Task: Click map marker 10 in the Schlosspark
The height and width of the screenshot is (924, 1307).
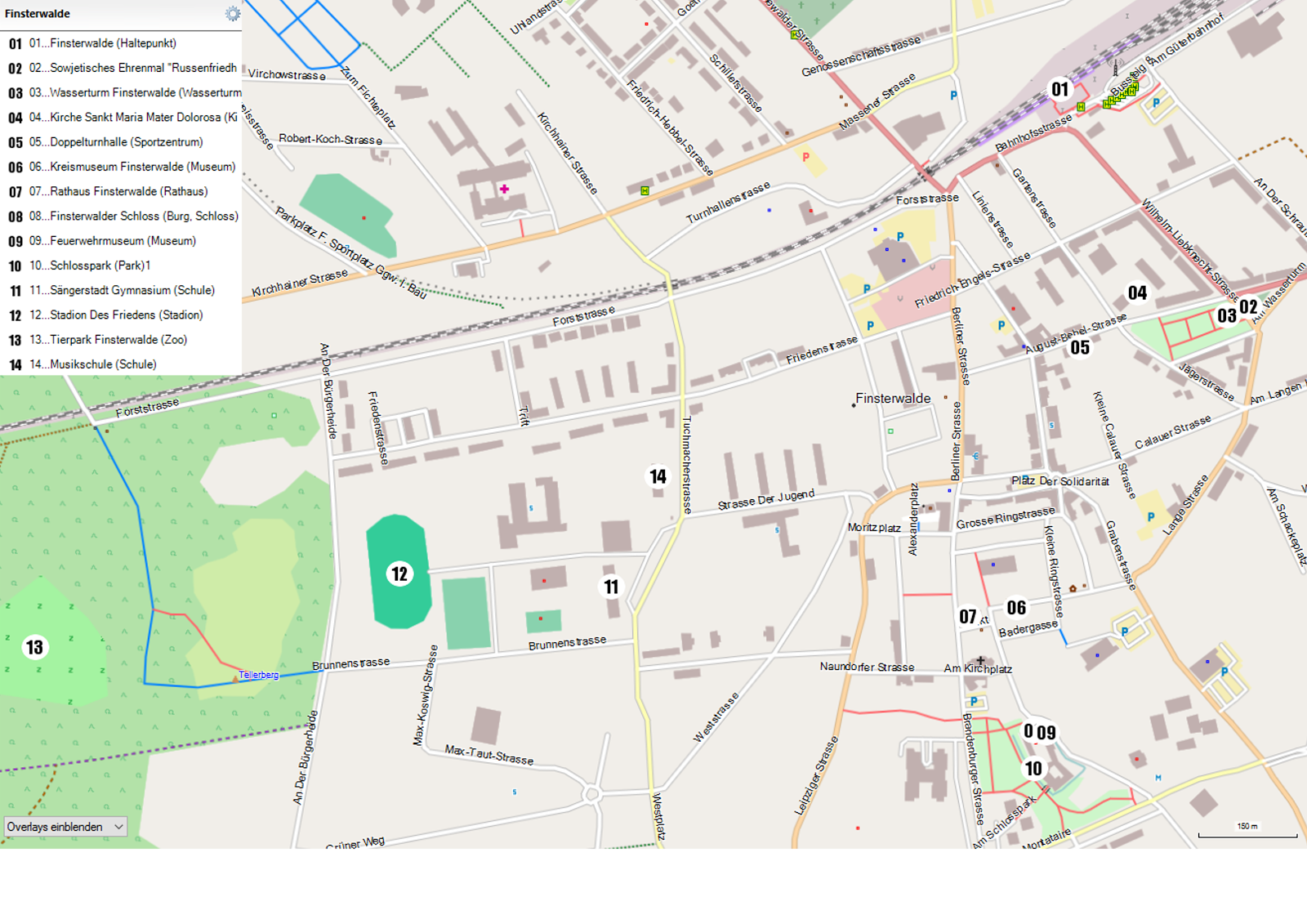Action: 1033,768
